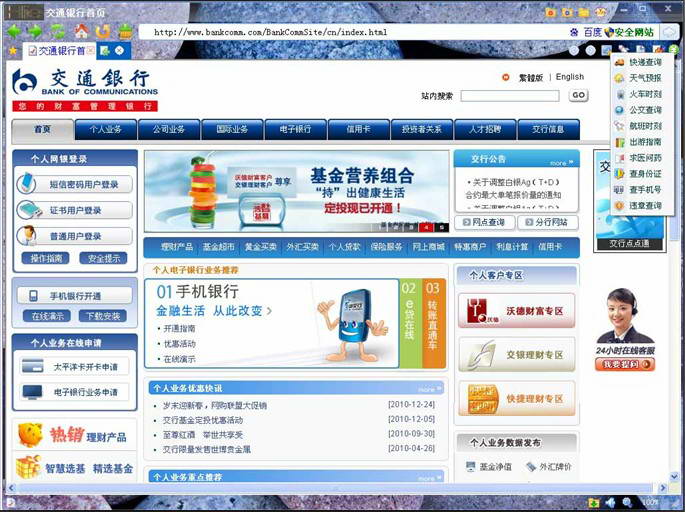Viewport: 685px width, 512px height.
Task: Open the 交行信息 navigation tab
Action: 548,130
